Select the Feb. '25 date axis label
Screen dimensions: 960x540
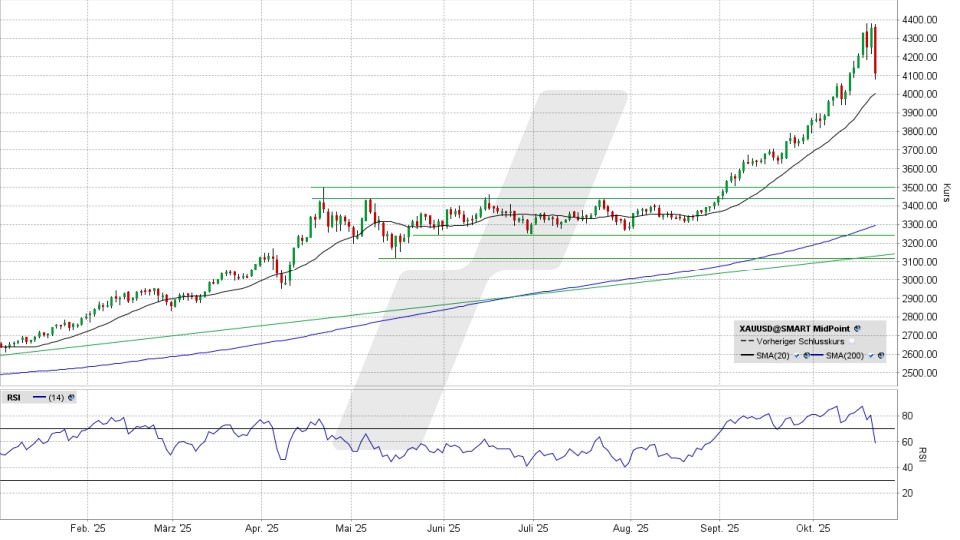point(88,528)
